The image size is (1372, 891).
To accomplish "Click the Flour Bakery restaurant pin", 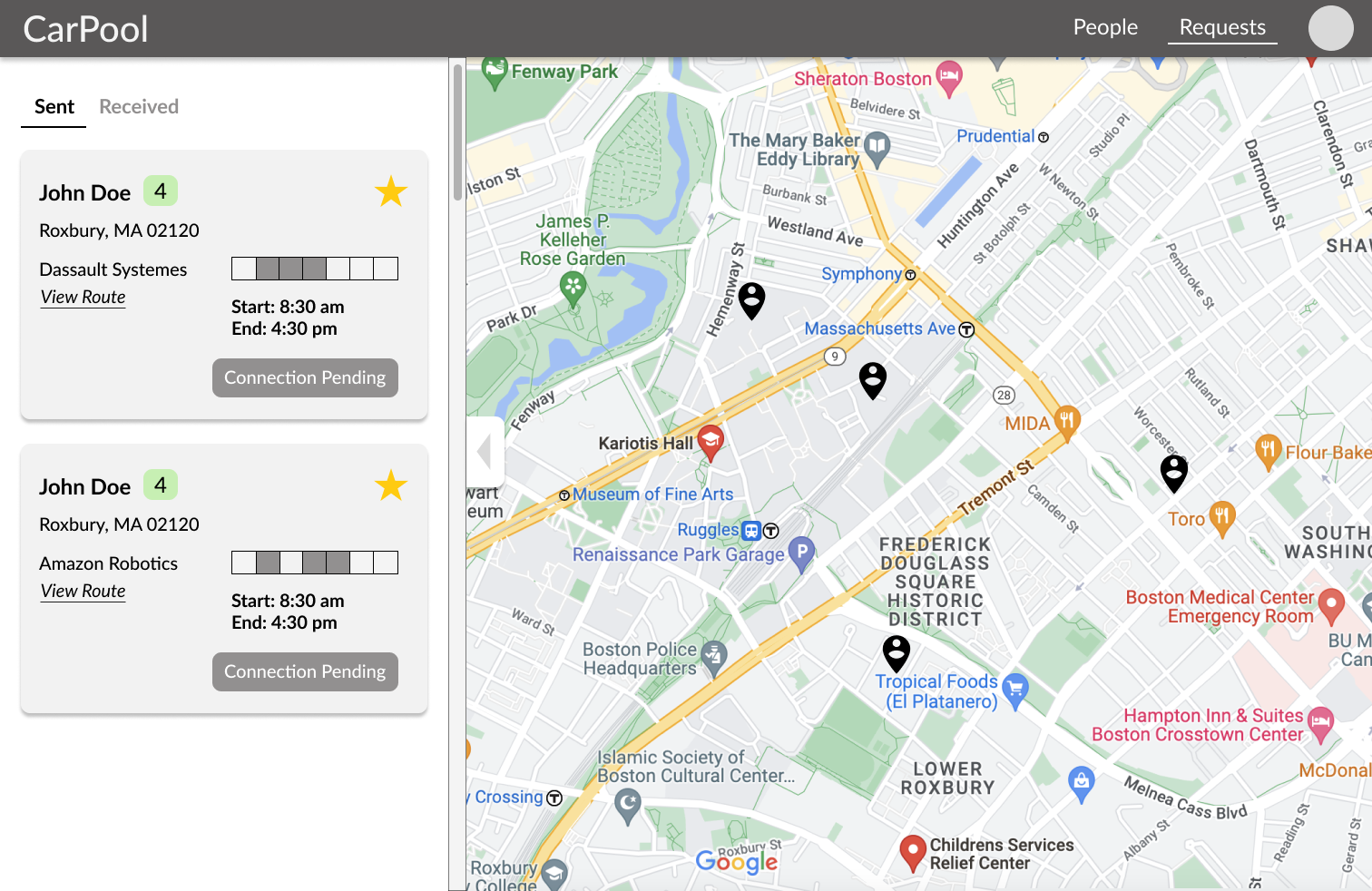I will click(1268, 452).
